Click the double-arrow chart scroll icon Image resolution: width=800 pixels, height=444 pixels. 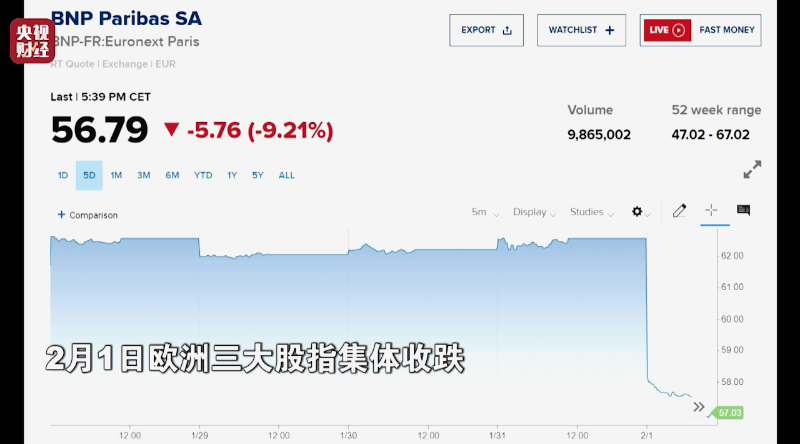click(x=699, y=407)
